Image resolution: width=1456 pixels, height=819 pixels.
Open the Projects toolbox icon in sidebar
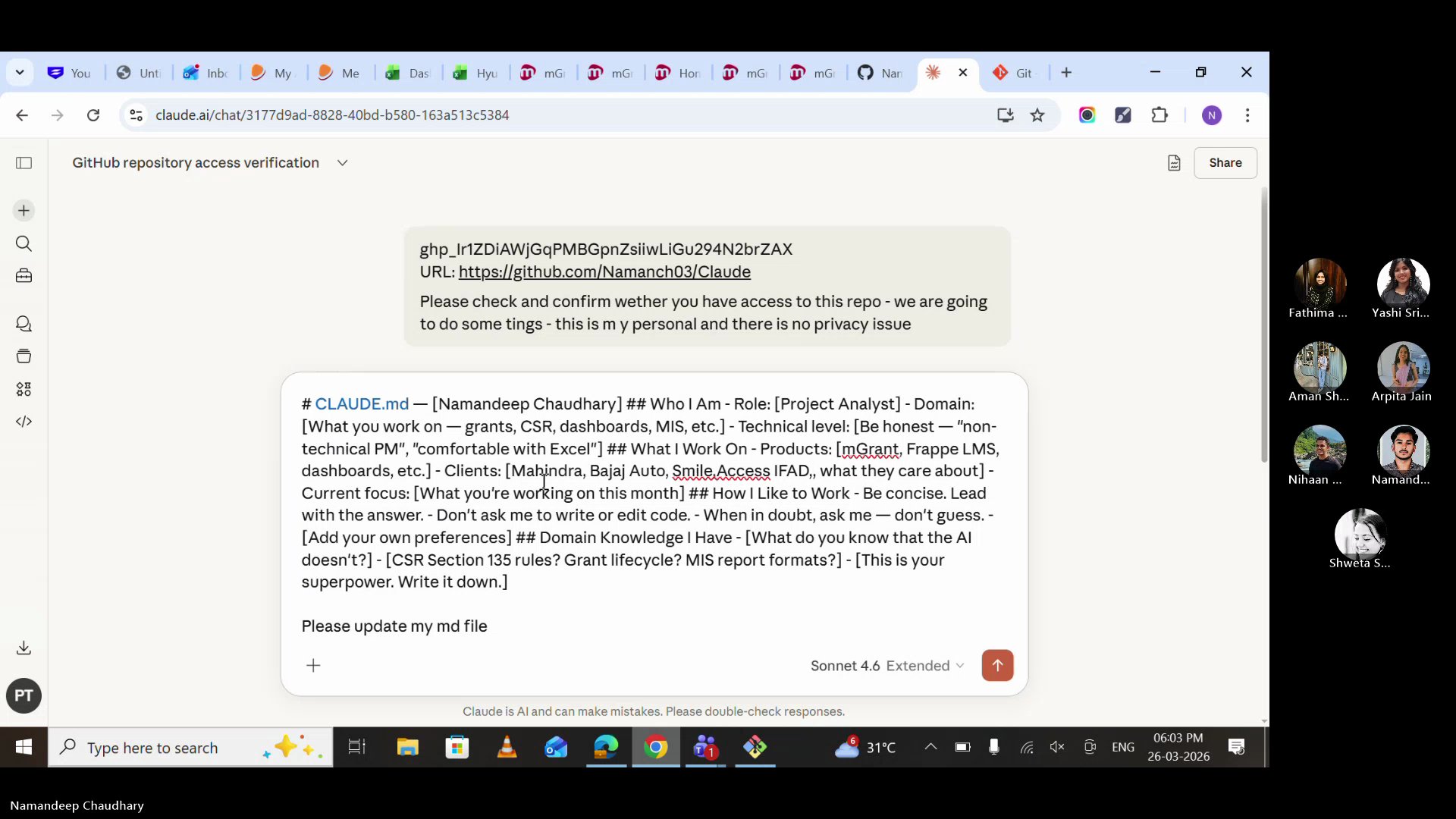24,276
